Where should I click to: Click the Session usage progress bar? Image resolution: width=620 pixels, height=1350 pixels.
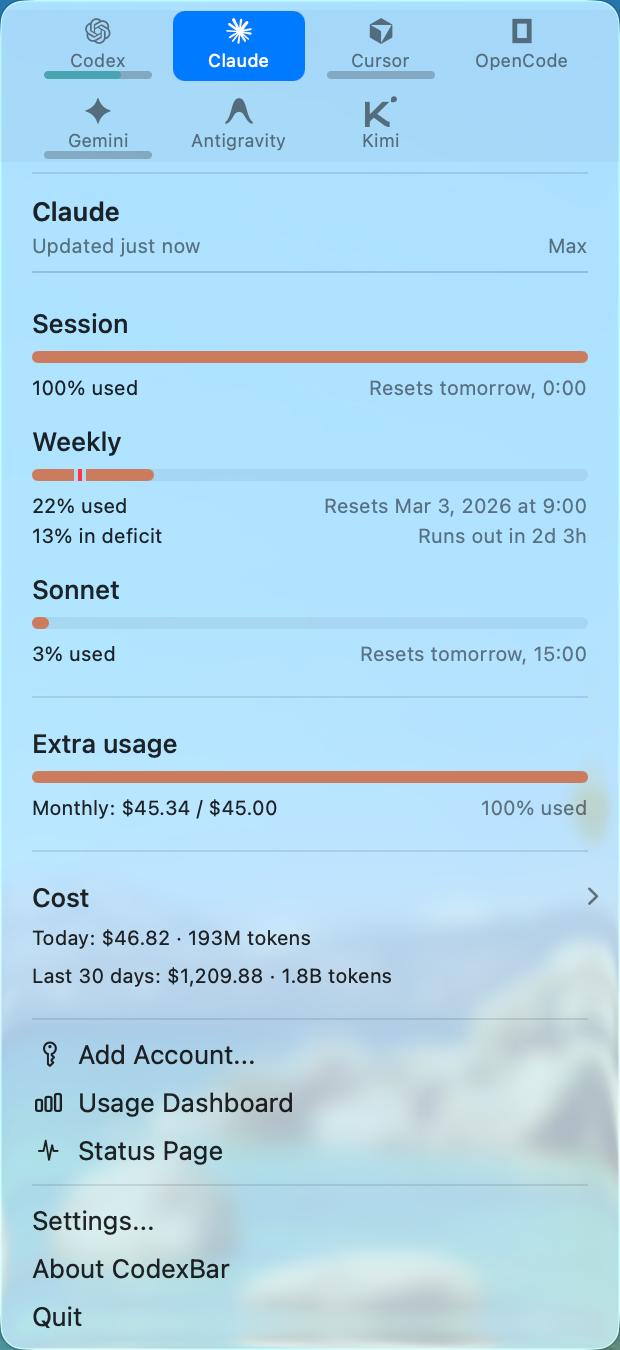click(x=310, y=357)
